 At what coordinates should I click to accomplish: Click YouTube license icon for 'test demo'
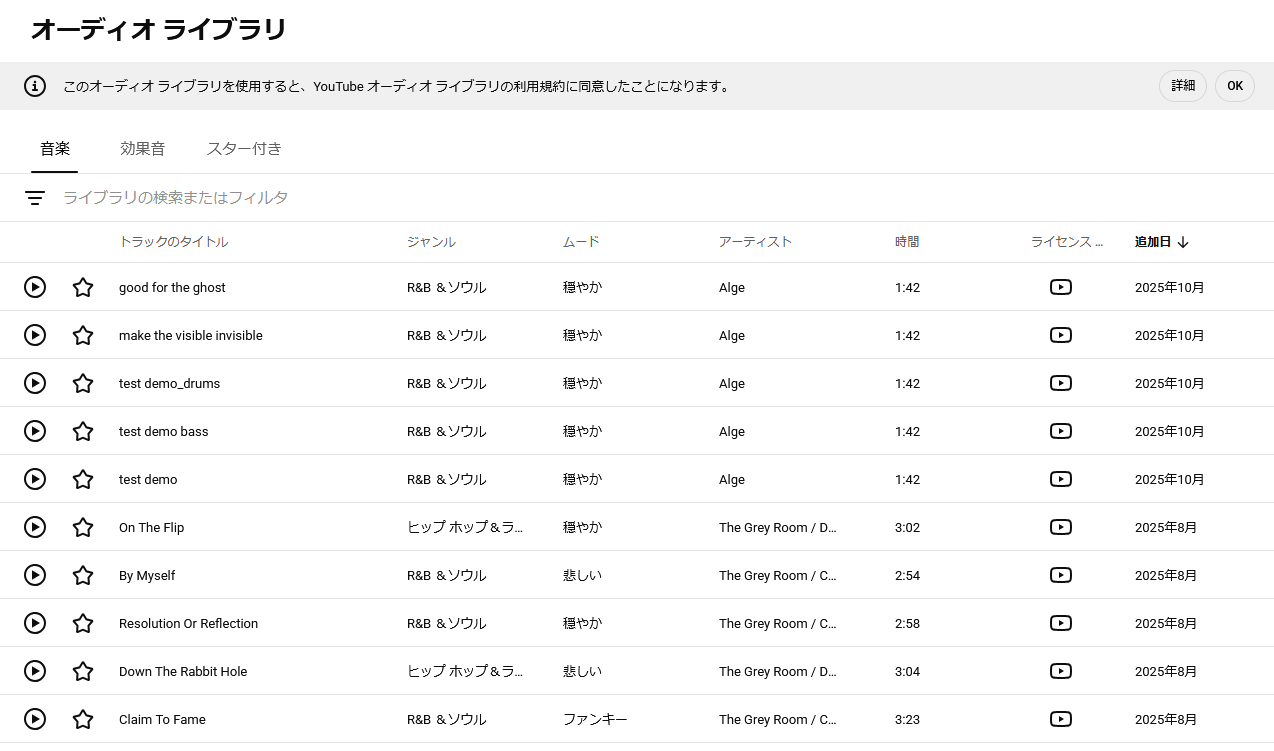(x=1061, y=479)
